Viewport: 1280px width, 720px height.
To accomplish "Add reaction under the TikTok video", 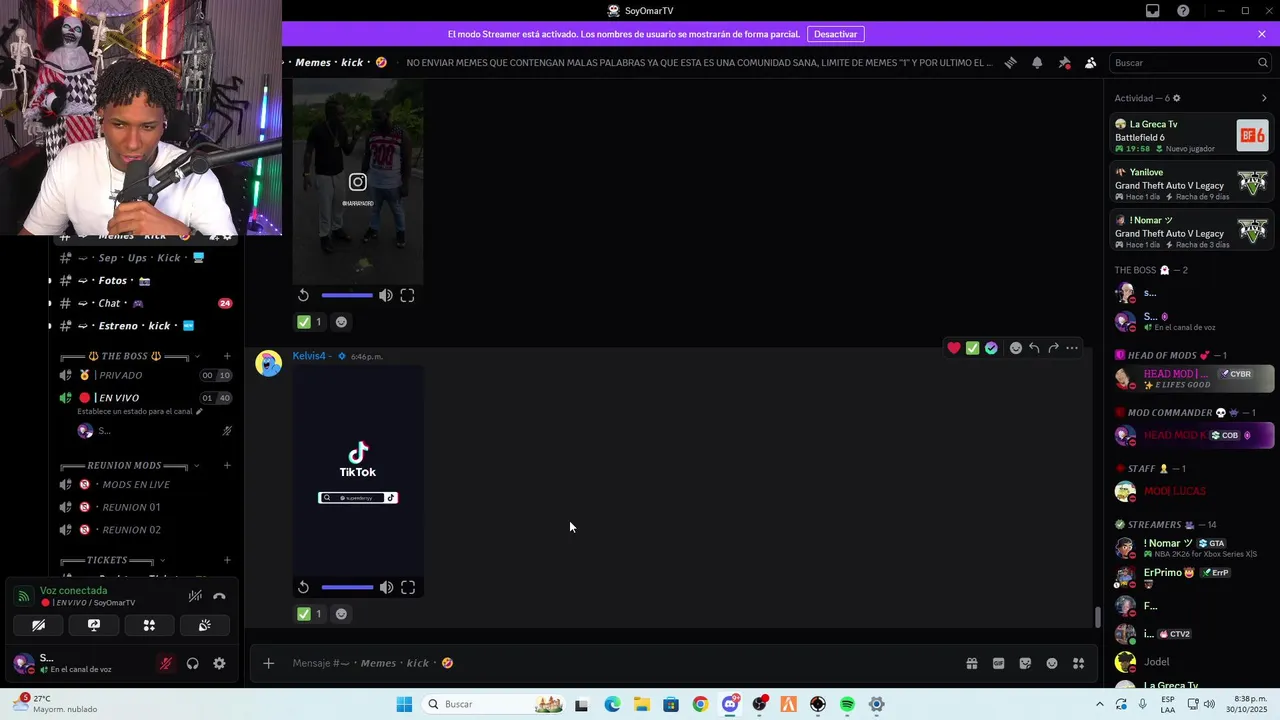I will (x=341, y=614).
